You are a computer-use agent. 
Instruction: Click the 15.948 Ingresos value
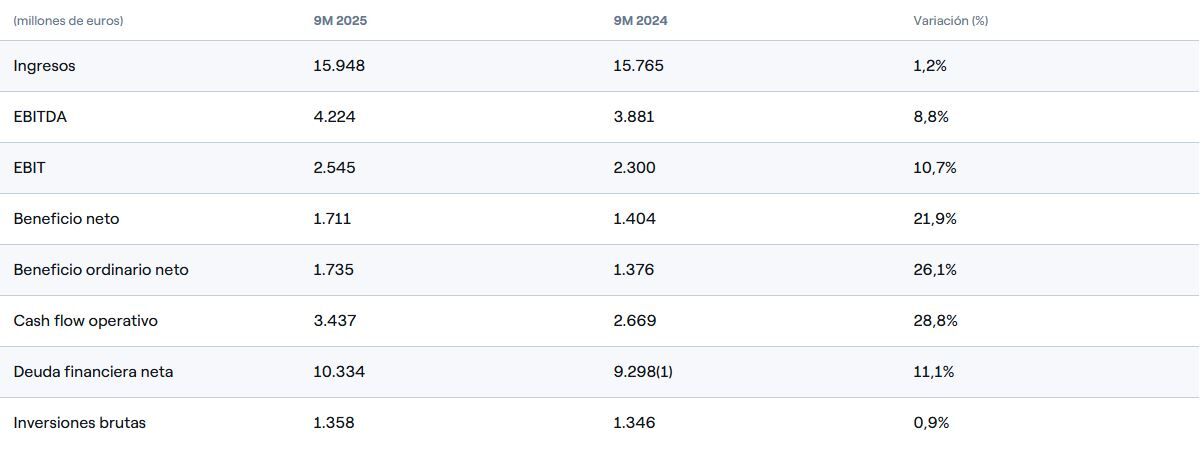(x=338, y=66)
